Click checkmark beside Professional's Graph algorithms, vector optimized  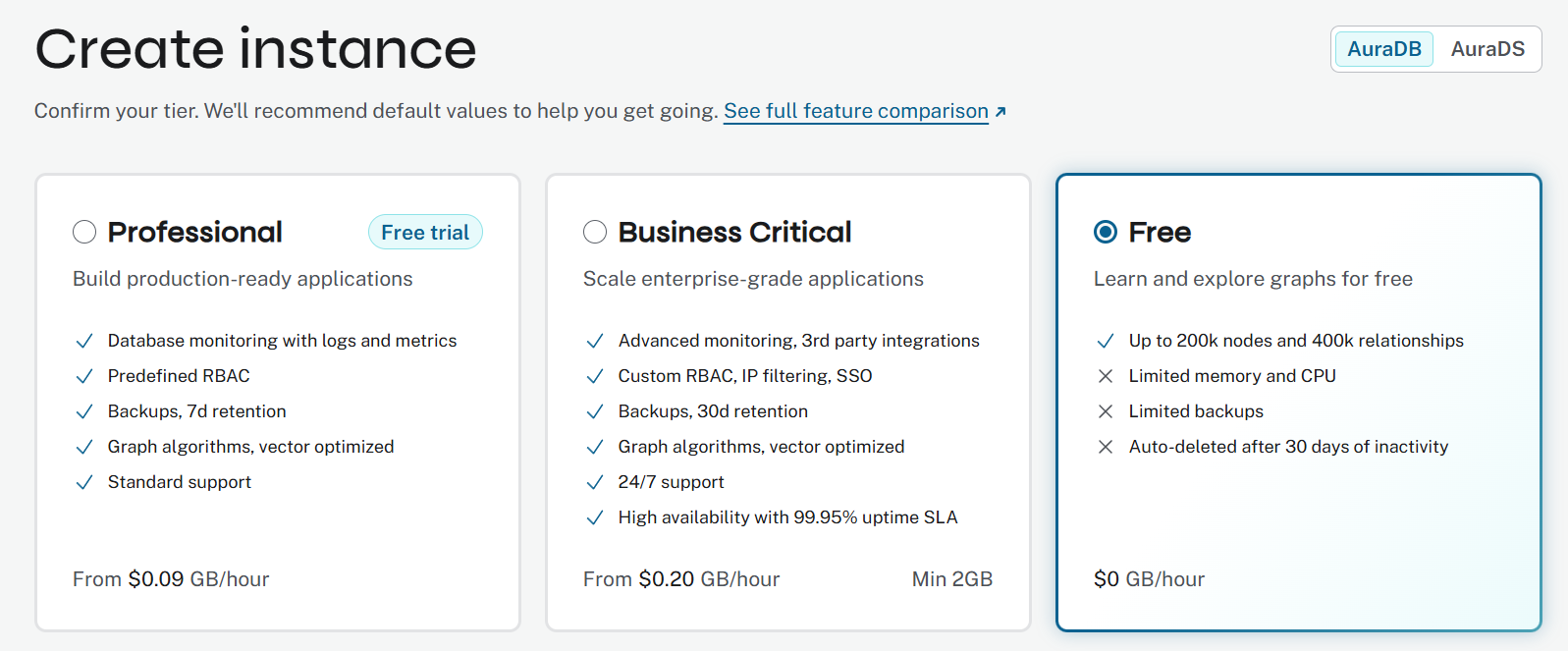click(84, 447)
